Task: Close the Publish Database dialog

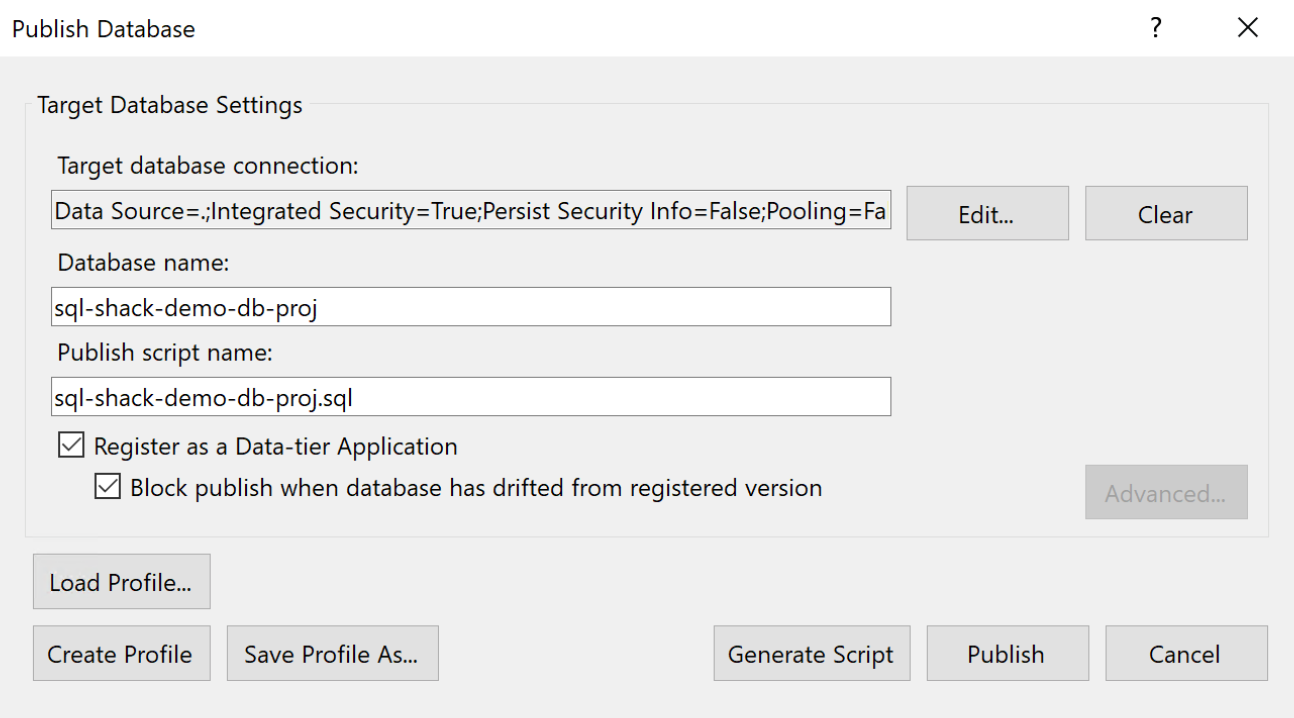Action: pyautogui.click(x=1248, y=28)
